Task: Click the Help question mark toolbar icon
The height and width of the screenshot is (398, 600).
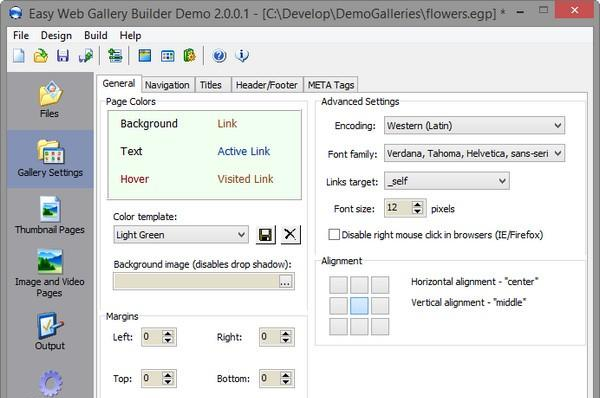Action: click(x=219, y=56)
